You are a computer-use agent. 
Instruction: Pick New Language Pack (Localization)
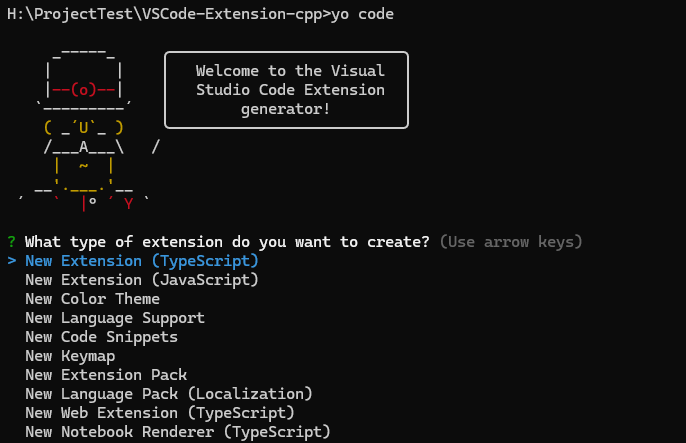pos(169,394)
